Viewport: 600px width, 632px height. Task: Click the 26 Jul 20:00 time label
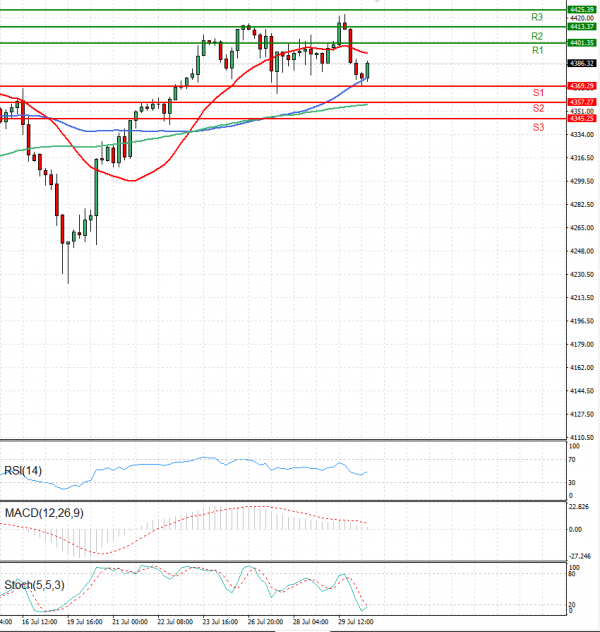tap(265, 622)
